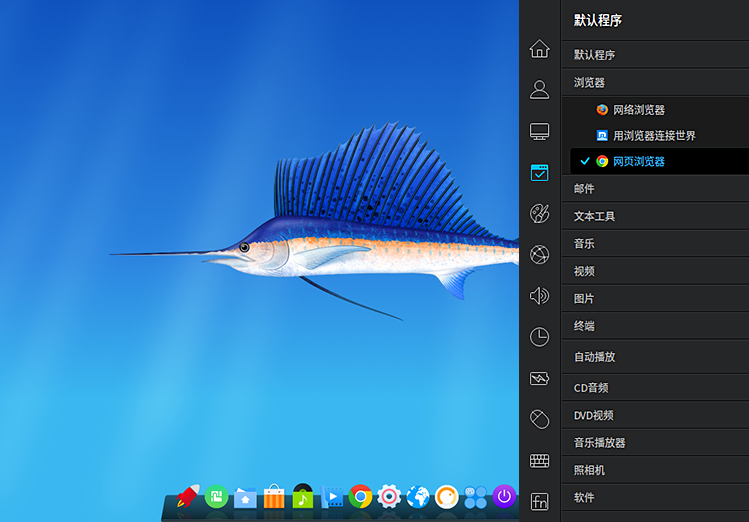This screenshot has height=522, width=749.
Task: Select 网络浏览器 Firefox as default browser
Action: point(638,110)
